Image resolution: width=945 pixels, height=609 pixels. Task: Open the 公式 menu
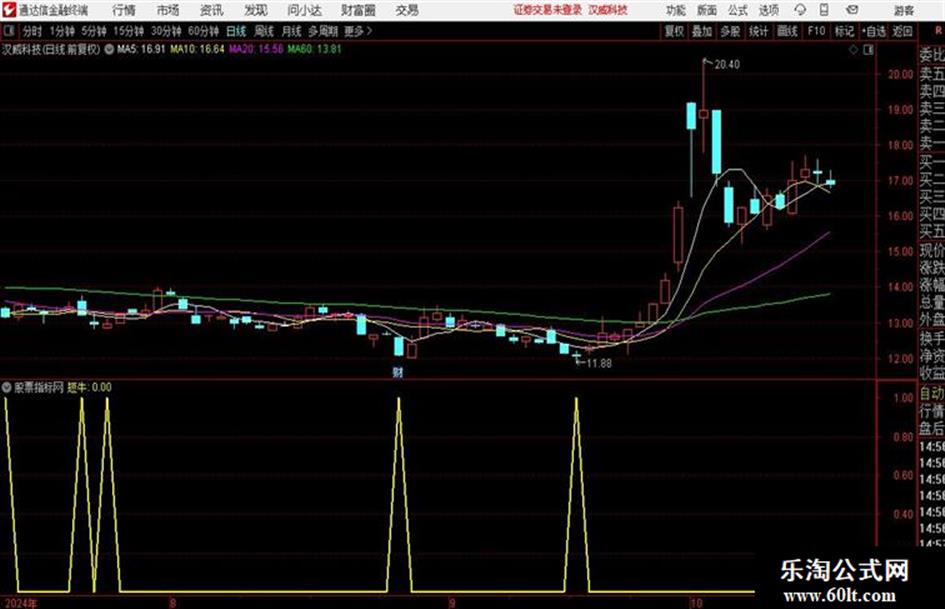coord(738,10)
